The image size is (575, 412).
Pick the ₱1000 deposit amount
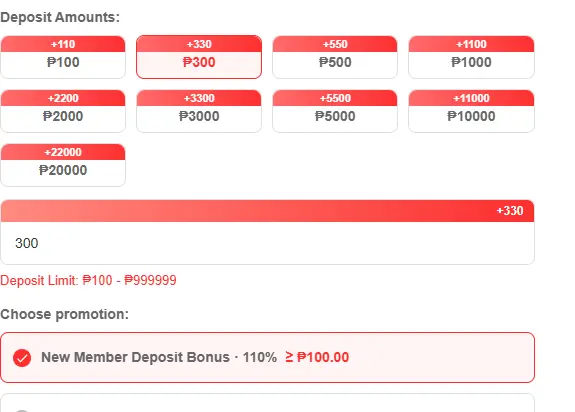pos(471,57)
